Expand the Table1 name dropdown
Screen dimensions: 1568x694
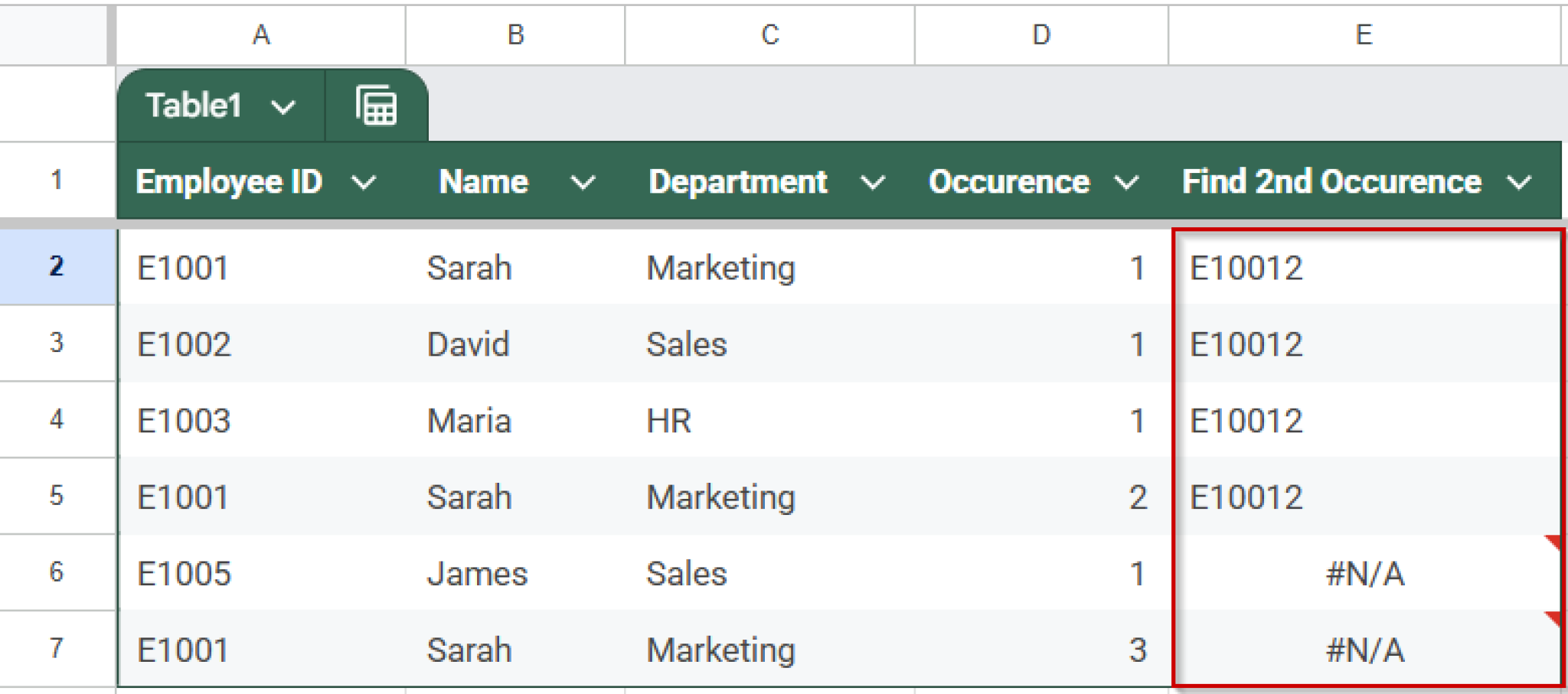click(284, 106)
